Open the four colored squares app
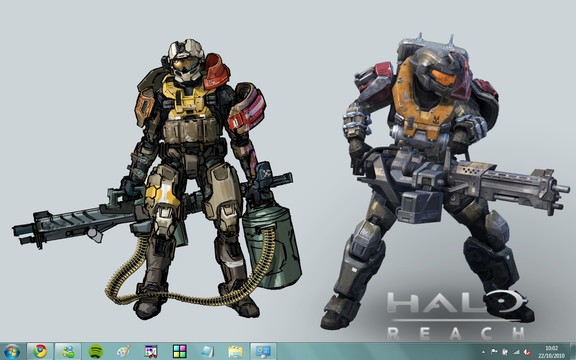The width and height of the screenshot is (576, 360). (180, 352)
